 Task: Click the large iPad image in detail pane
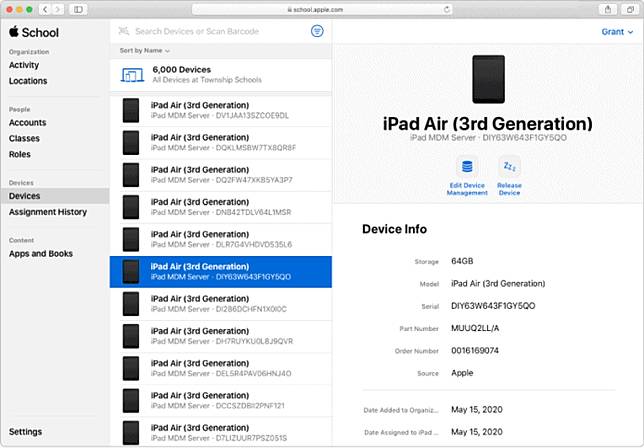click(x=488, y=79)
